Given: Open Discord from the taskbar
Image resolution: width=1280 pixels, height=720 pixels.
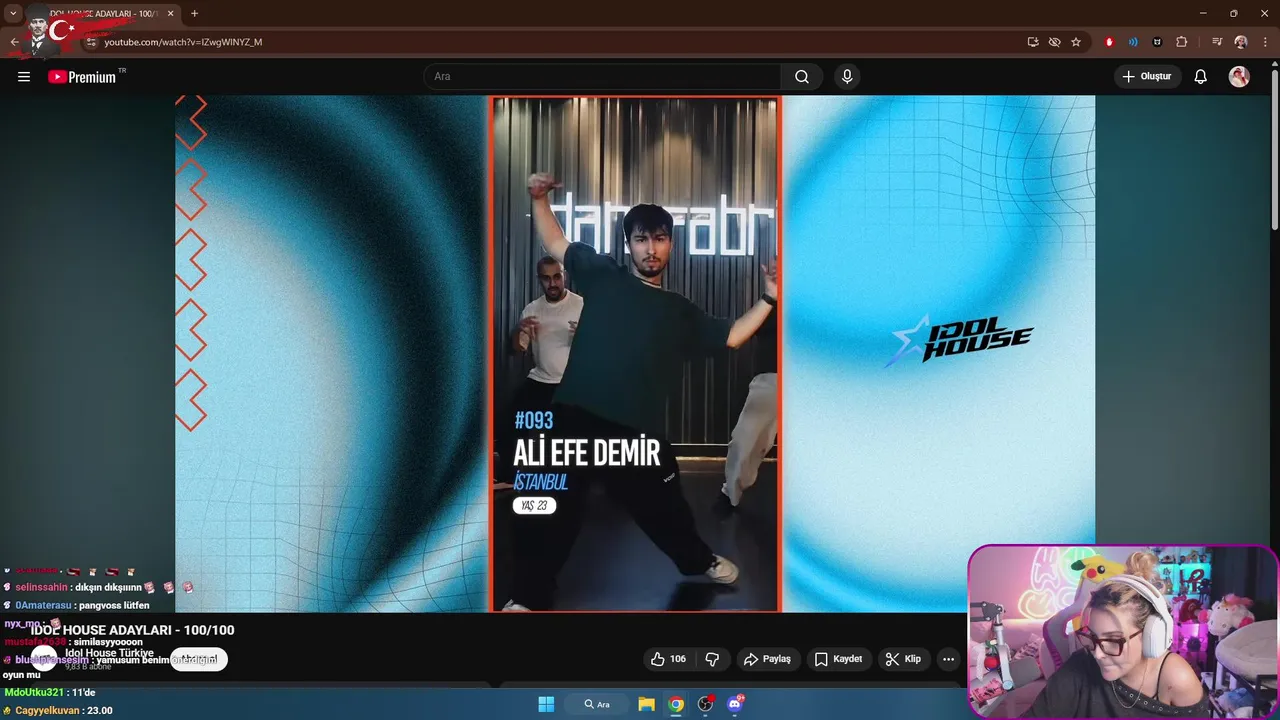Looking at the screenshot, I should tap(735, 704).
